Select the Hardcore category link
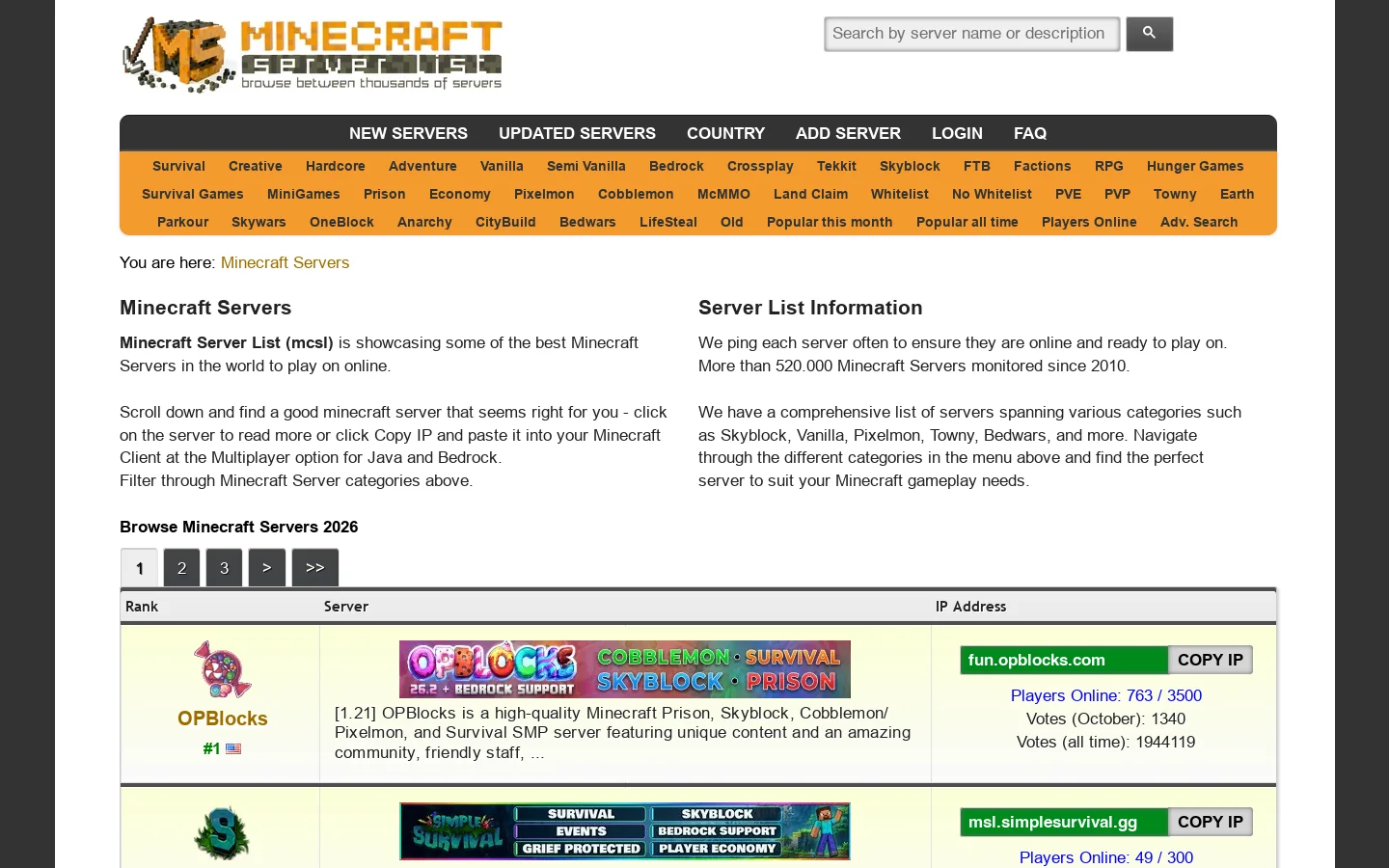Screen dimensions: 1389x868 [336, 166]
